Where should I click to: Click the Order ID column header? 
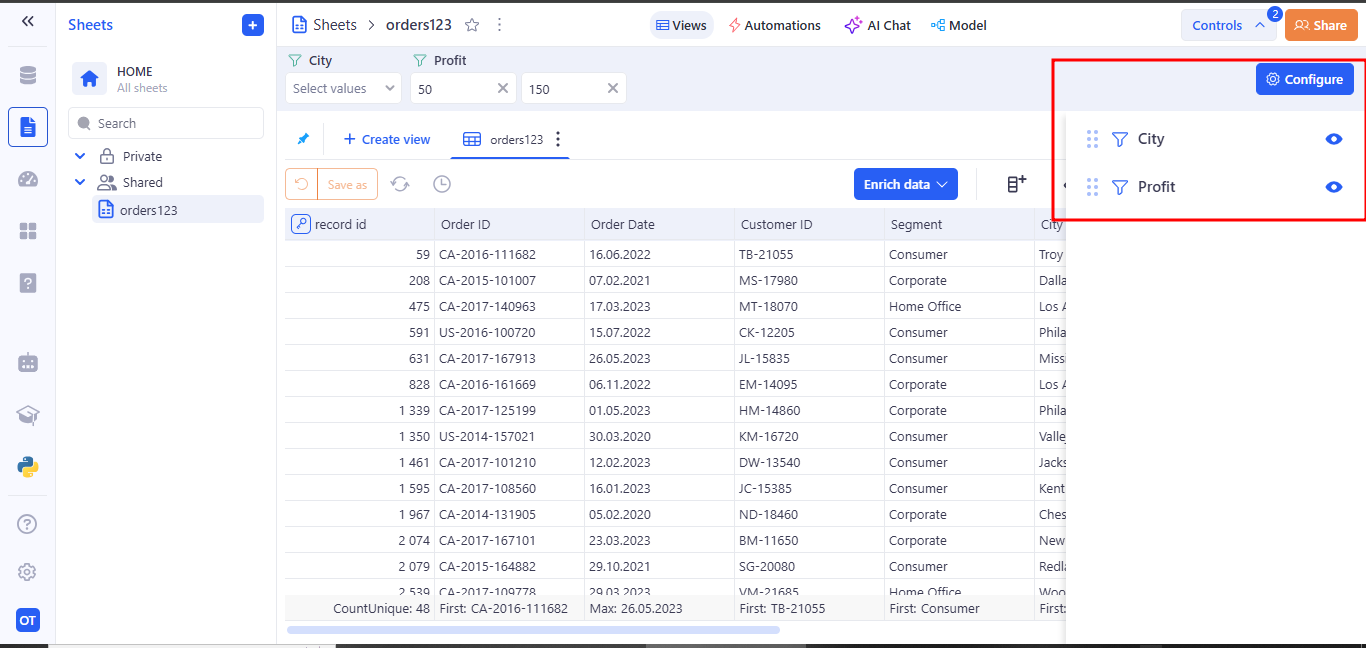tap(510, 224)
